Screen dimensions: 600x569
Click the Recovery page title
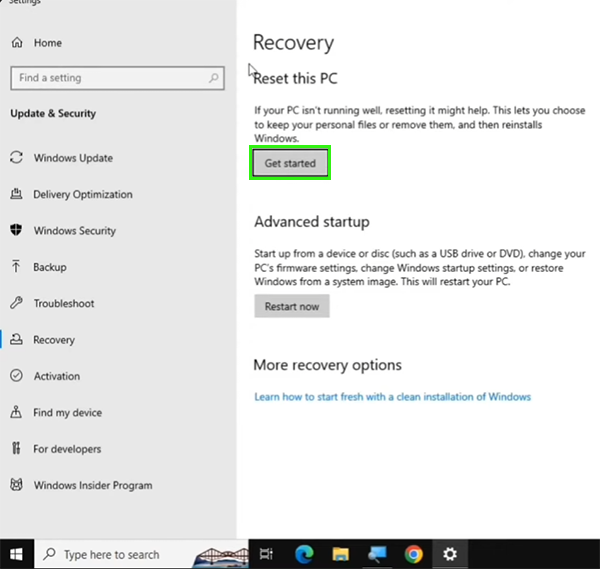[x=293, y=42]
